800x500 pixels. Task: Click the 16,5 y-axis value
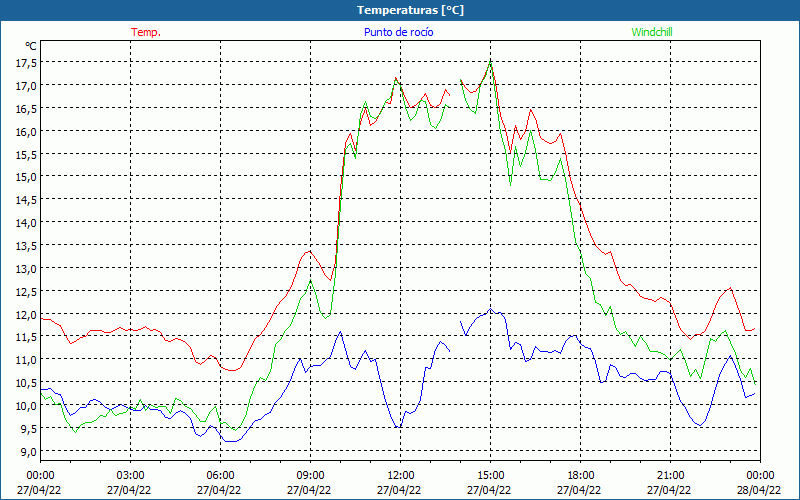pyautogui.click(x=27, y=109)
